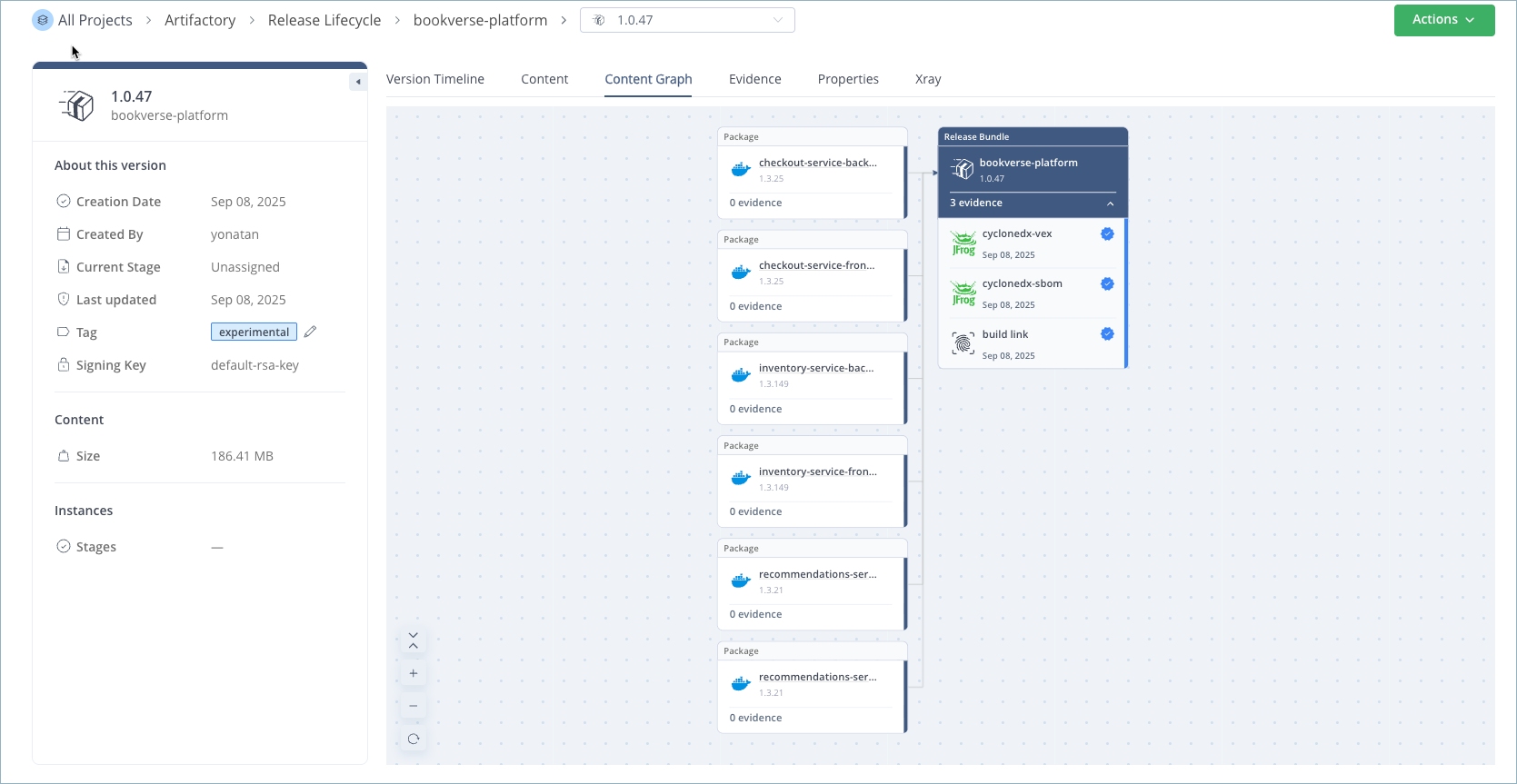This screenshot has height=784, width=1517.
Task: Click the Created By calendar icon
Action: pos(64,233)
